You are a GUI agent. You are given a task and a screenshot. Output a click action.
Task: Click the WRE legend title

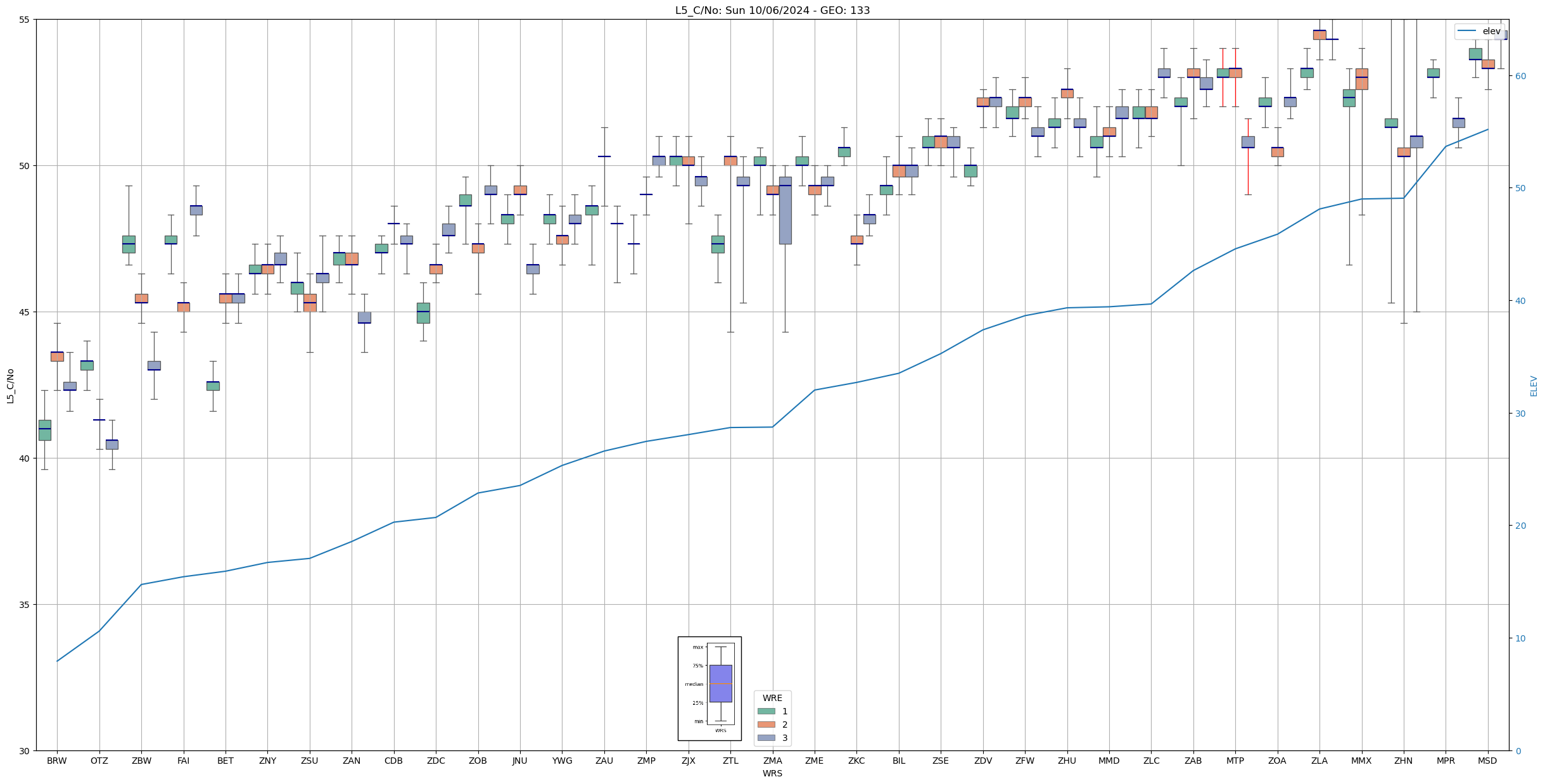tap(772, 698)
